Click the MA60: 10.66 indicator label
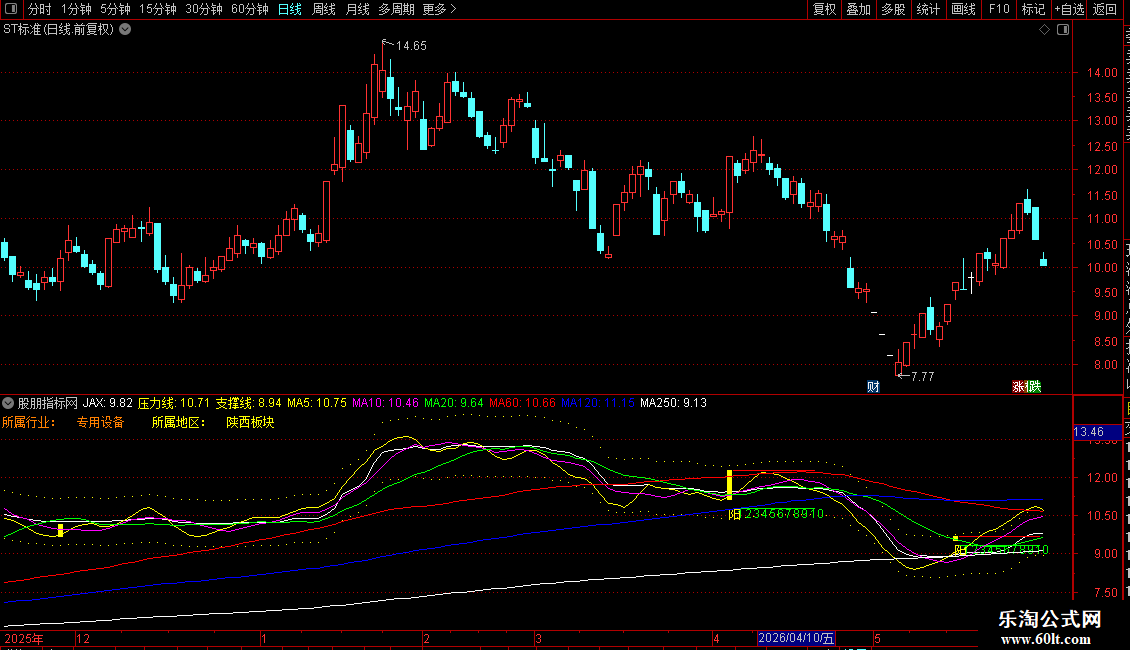1130x650 pixels. pos(522,403)
